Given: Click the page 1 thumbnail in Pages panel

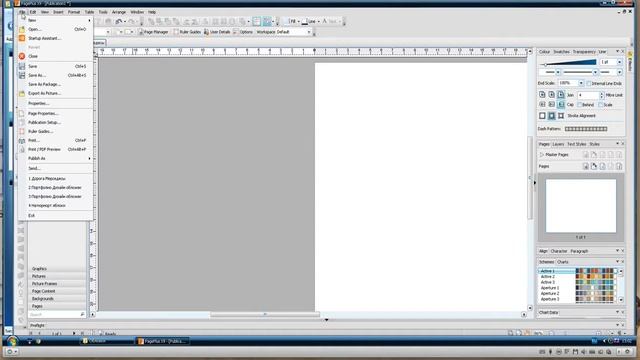Looking at the screenshot, I should click(x=580, y=206).
